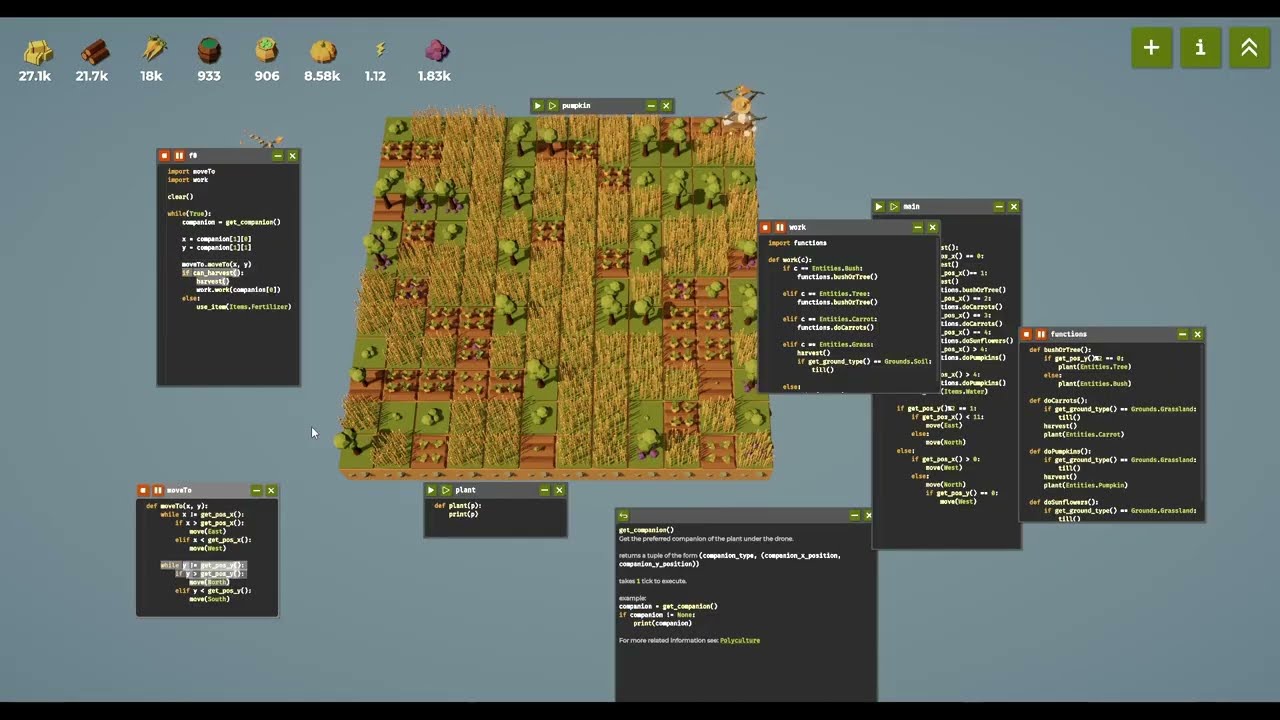Click the scarecrow drone on the farm
This screenshot has width=1280, height=720.
[741, 109]
